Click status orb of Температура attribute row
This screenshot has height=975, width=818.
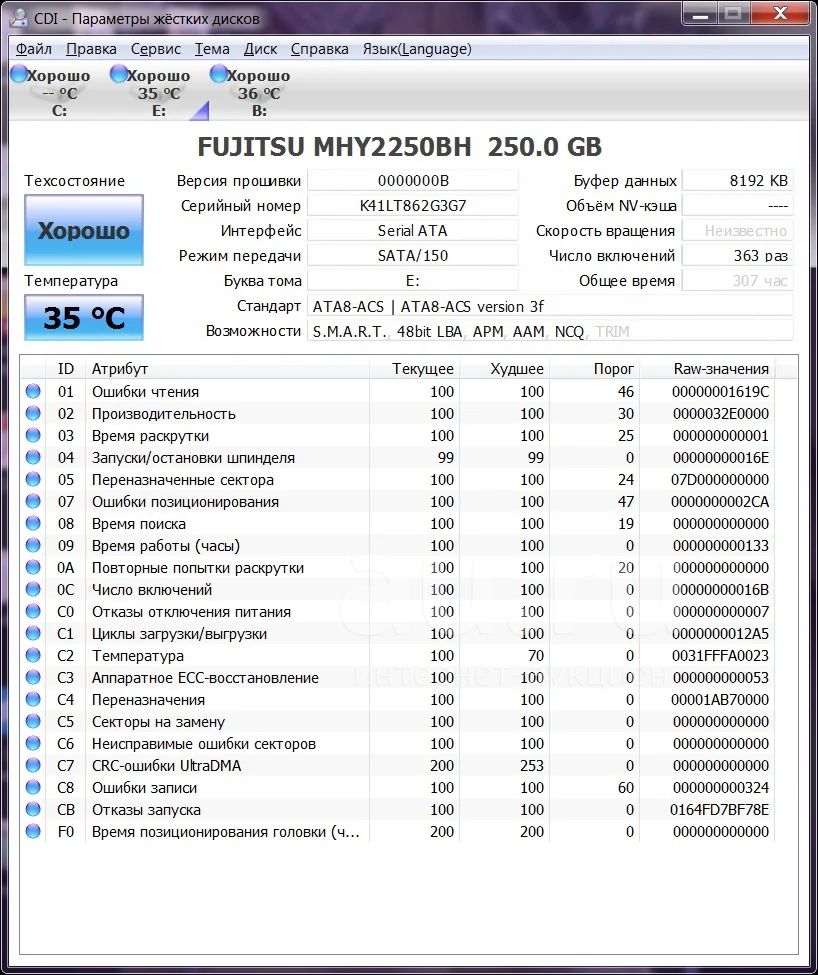(33, 655)
